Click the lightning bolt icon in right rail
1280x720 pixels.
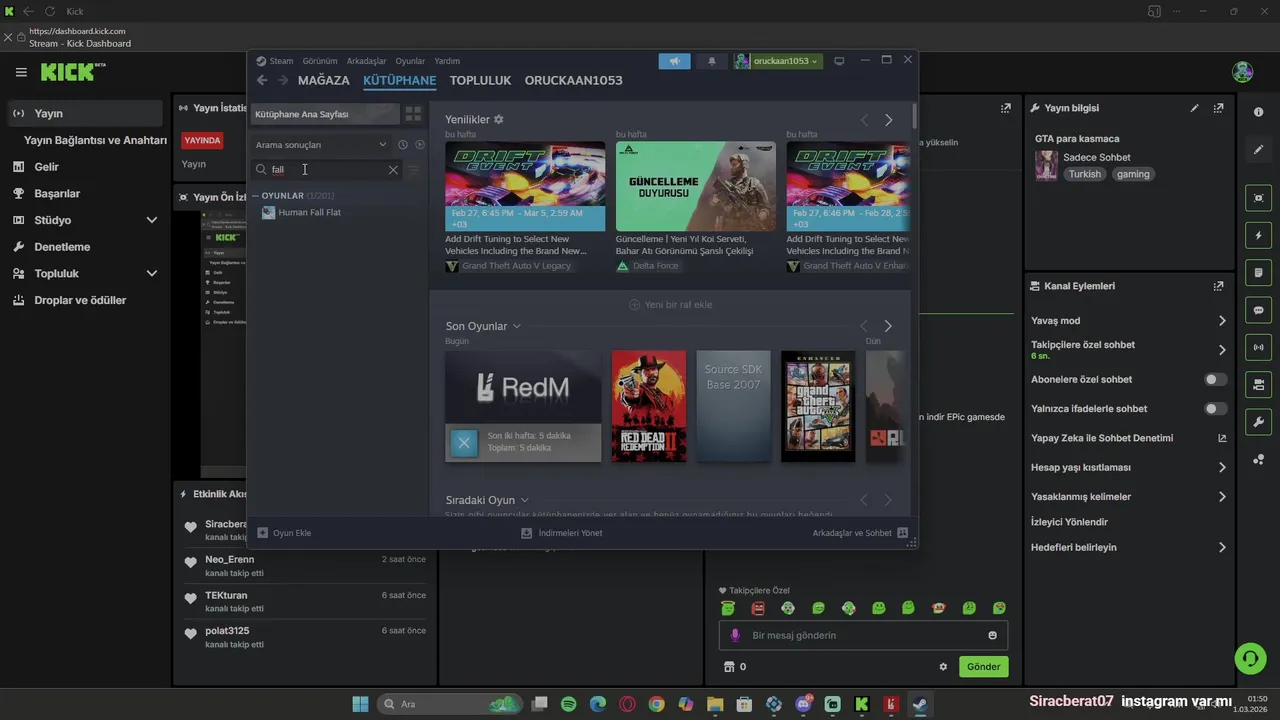pyautogui.click(x=1258, y=236)
